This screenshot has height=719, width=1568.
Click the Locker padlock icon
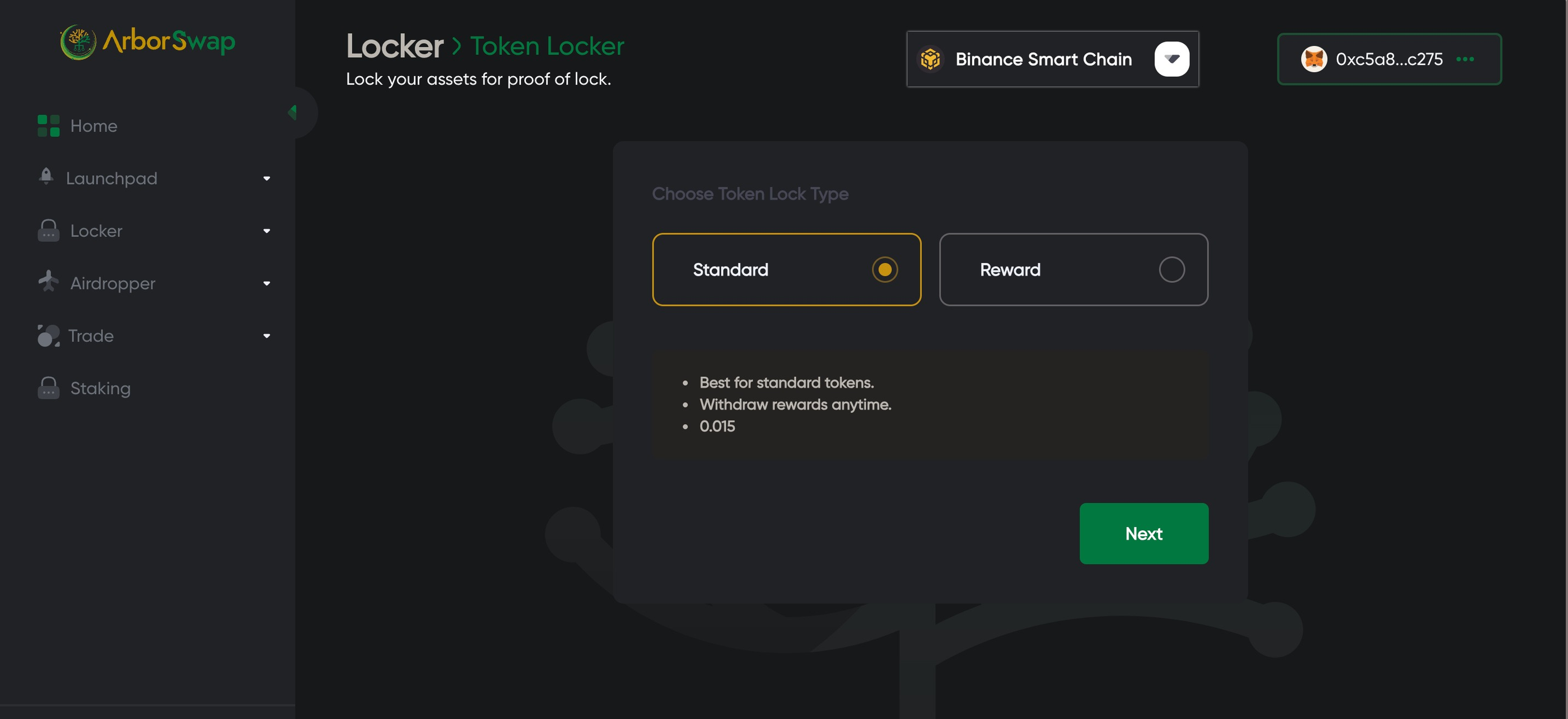(x=48, y=230)
